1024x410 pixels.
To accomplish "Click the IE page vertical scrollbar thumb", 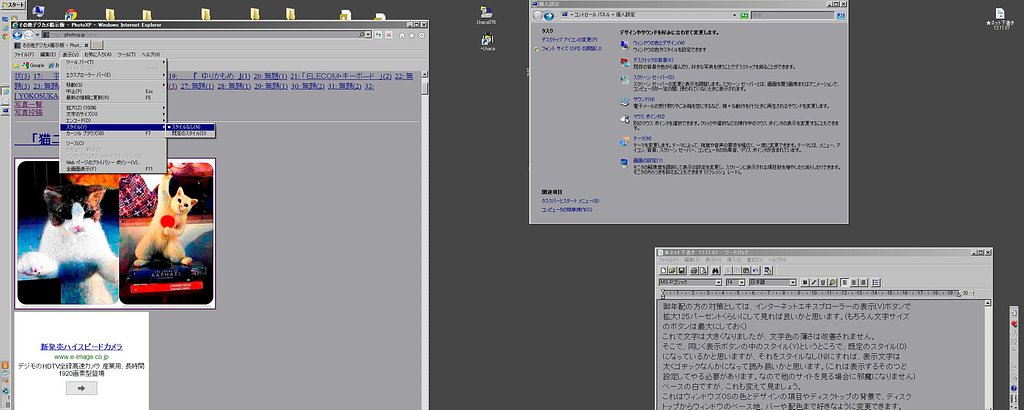I will point(424,87).
